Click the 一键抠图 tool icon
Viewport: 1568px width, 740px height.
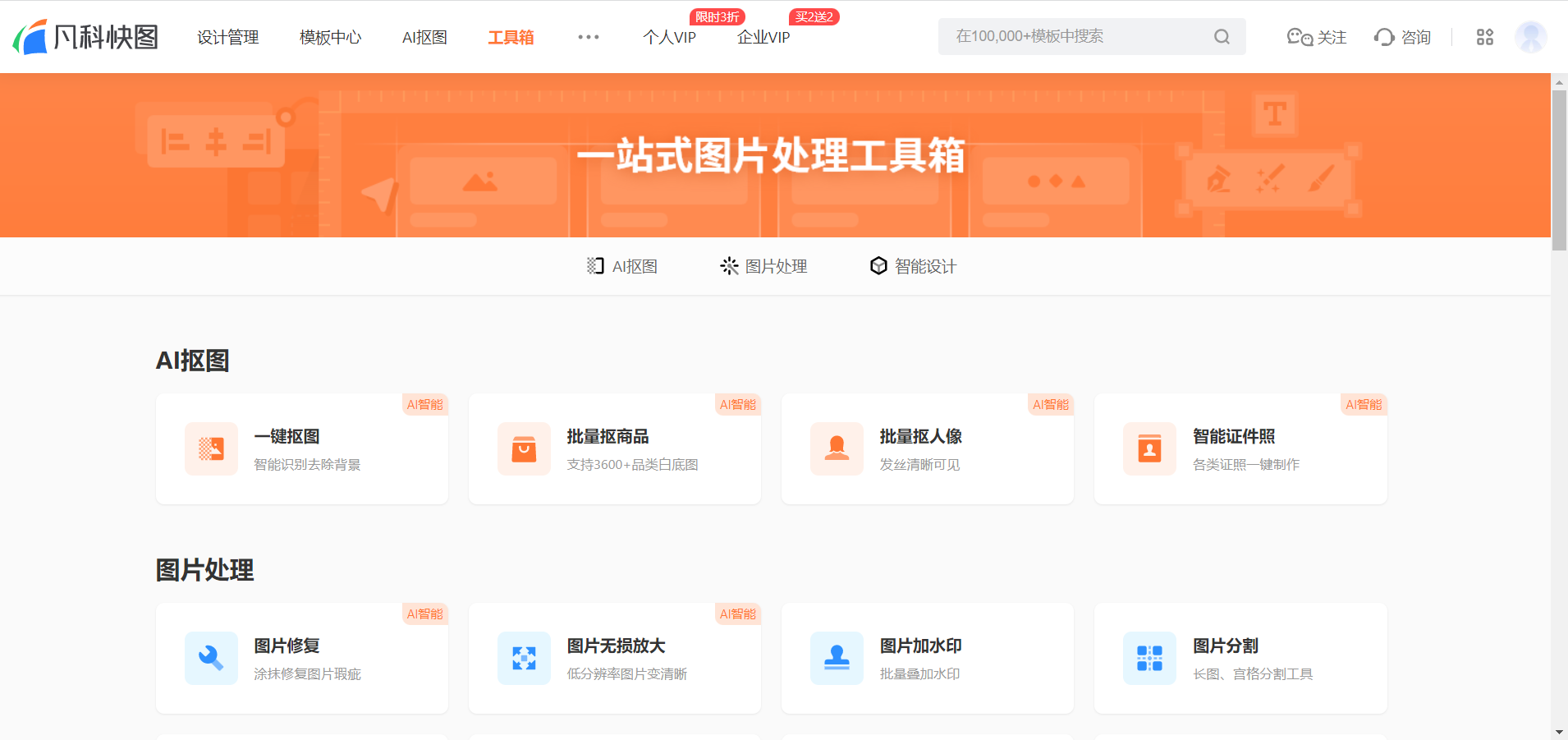(x=211, y=448)
